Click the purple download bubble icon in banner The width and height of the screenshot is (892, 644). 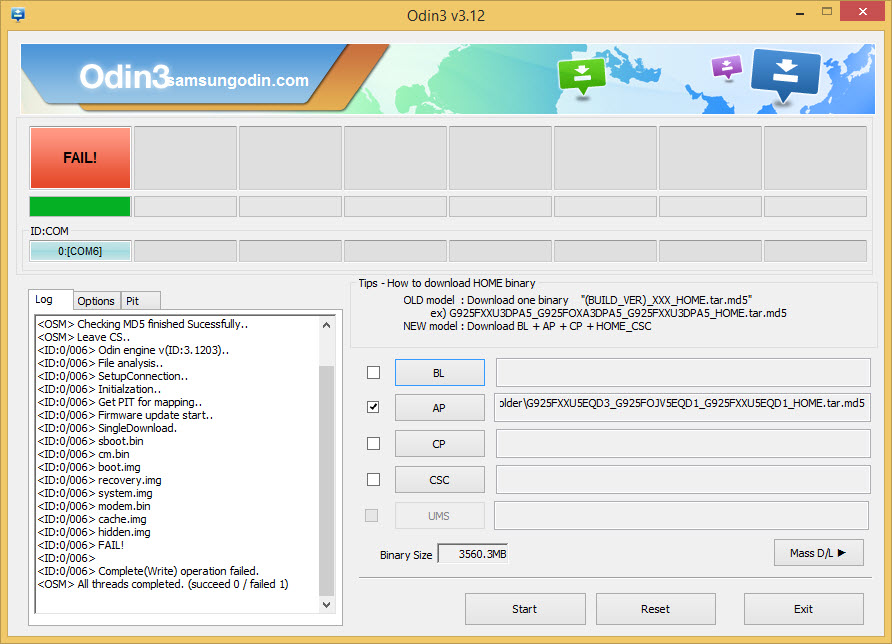[x=726, y=68]
